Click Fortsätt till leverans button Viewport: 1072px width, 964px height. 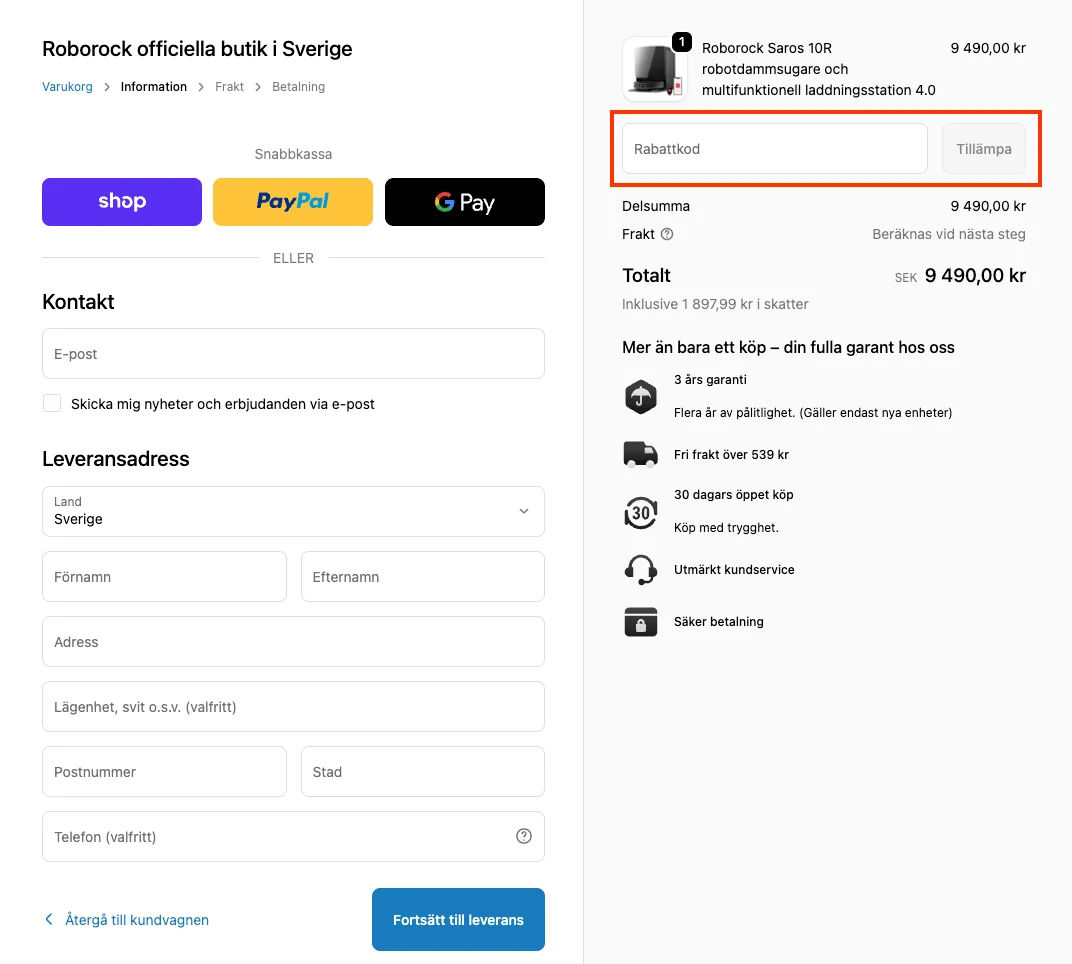click(x=458, y=920)
